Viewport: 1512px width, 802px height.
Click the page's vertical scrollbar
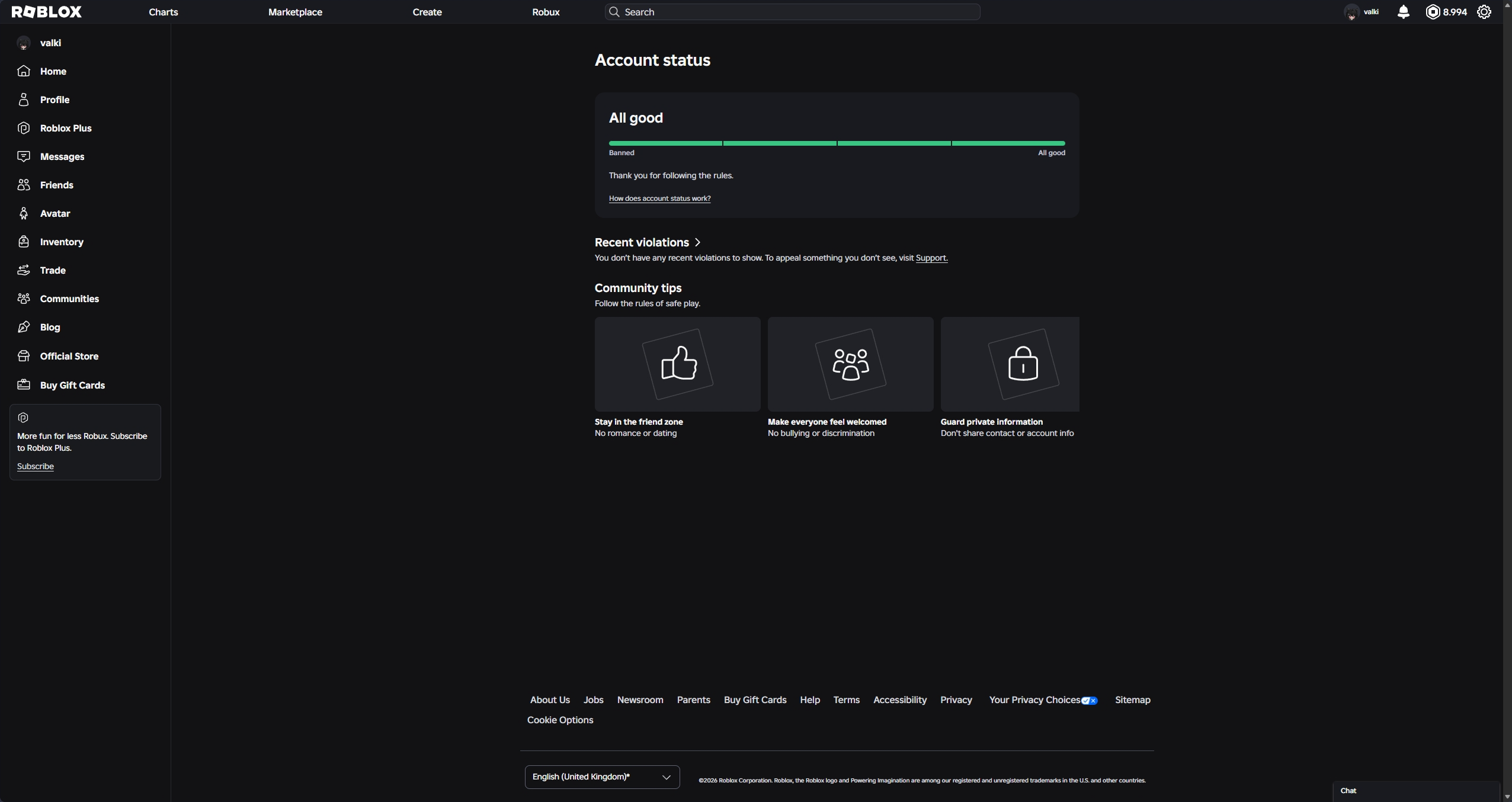1507,401
